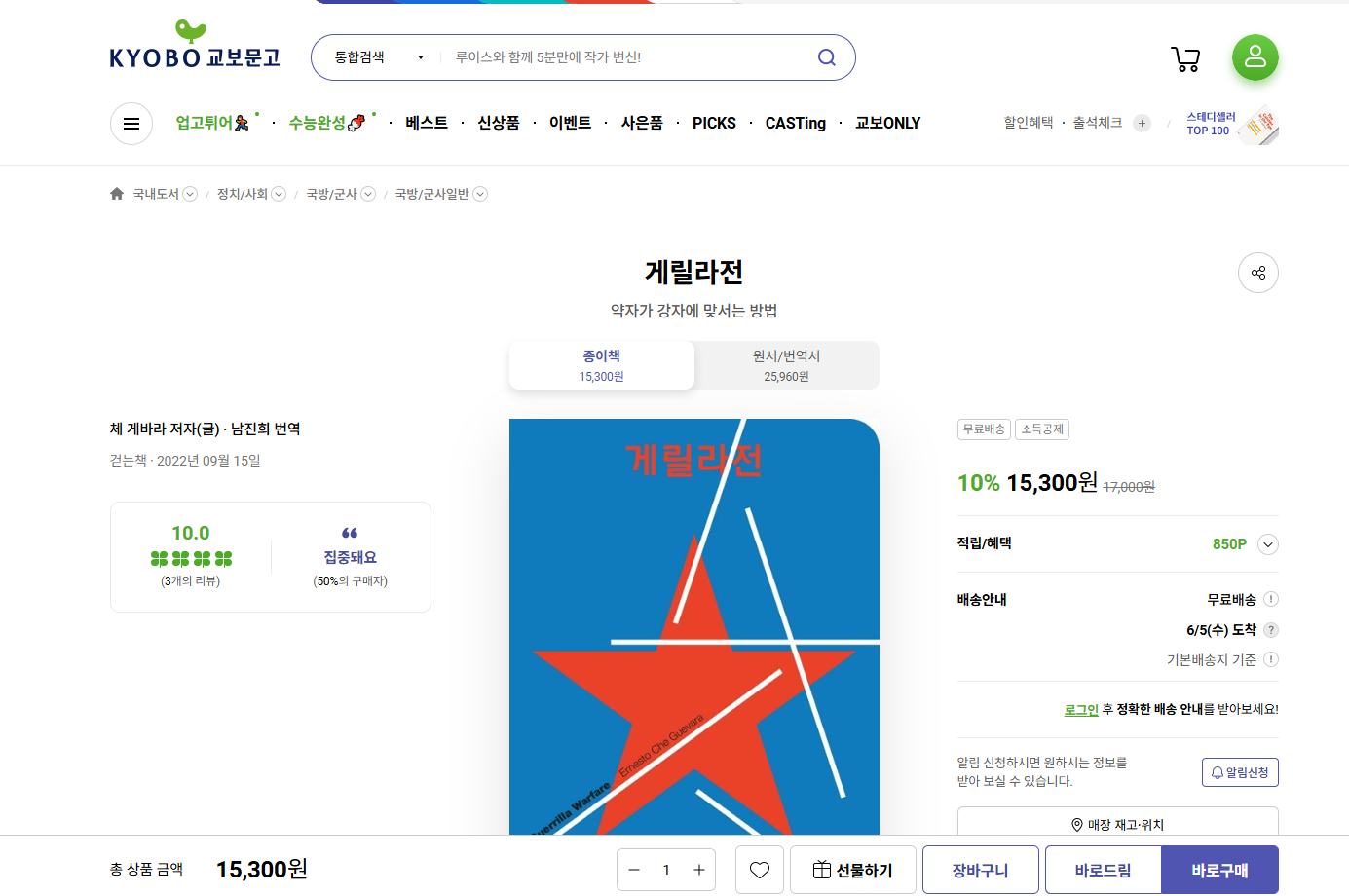The width and height of the screenshot is (1349, 896).
Task: Open the 업고튀어 menu item
Action: click(213, 123)
